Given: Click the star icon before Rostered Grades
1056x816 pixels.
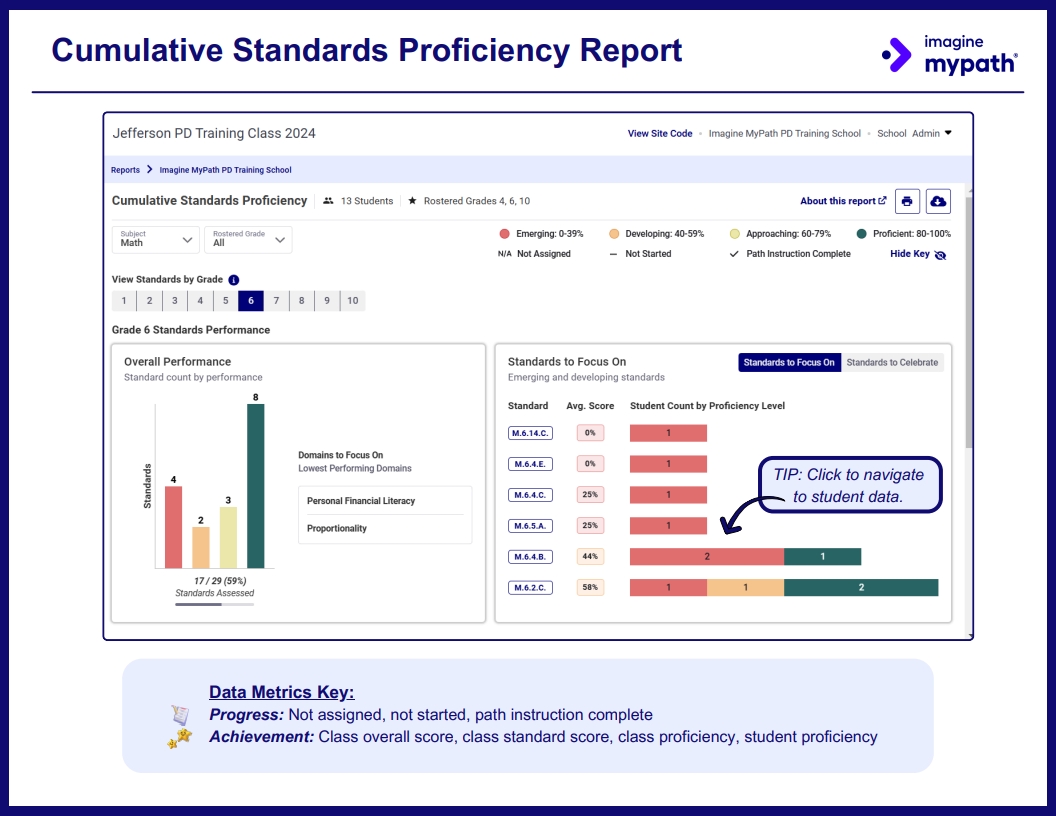Looking at the screenshot, I should pos(412,201).
